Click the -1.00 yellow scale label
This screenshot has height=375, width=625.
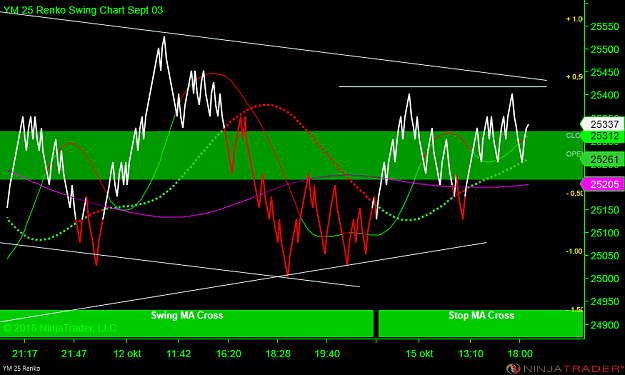click(574, 251)
